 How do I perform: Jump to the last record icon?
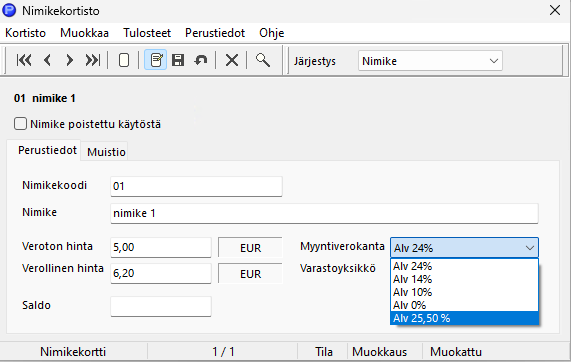(x=92, y=60)
